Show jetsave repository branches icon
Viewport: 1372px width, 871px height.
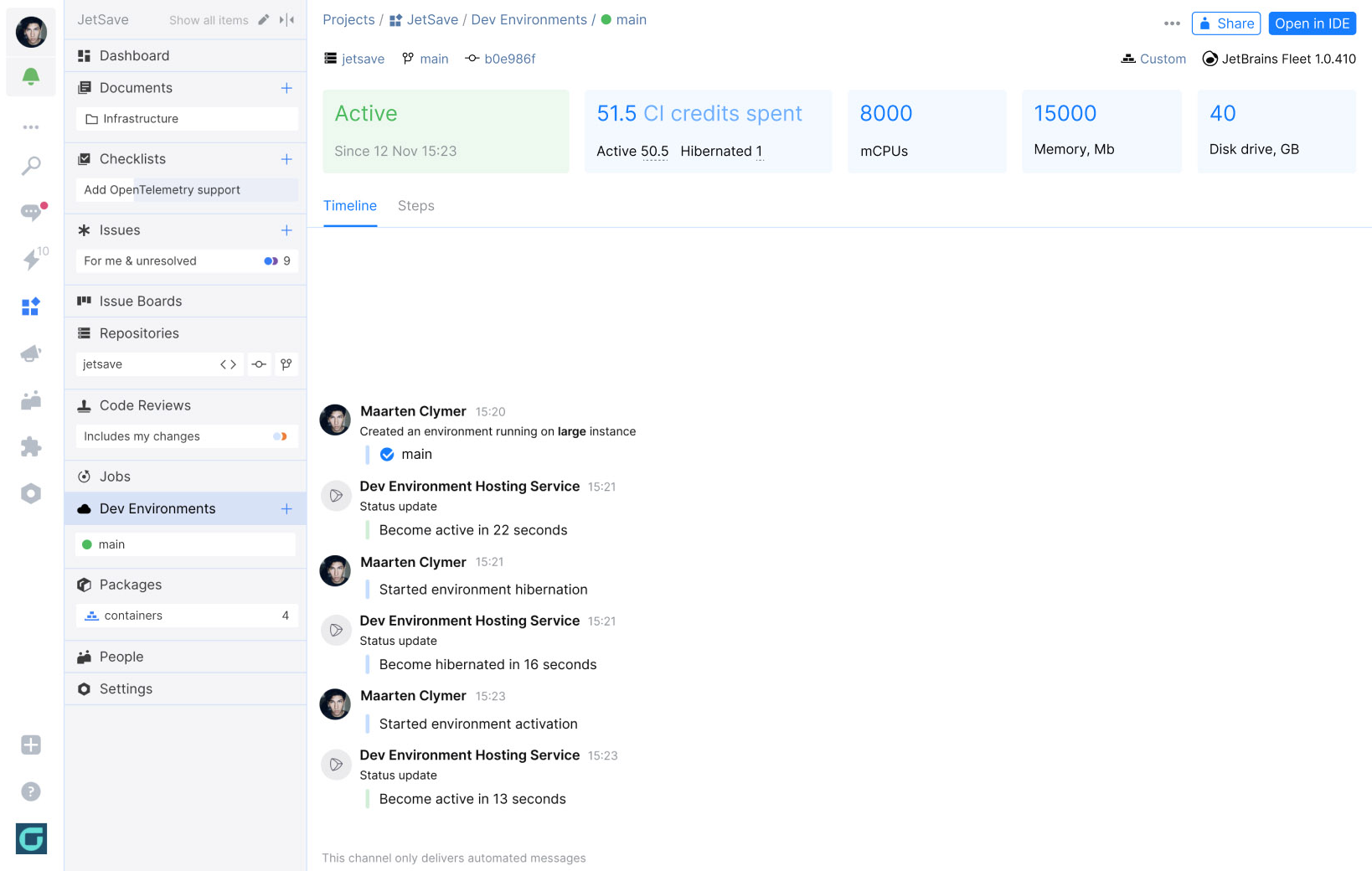pyautogui.click(x=286, y=364)
